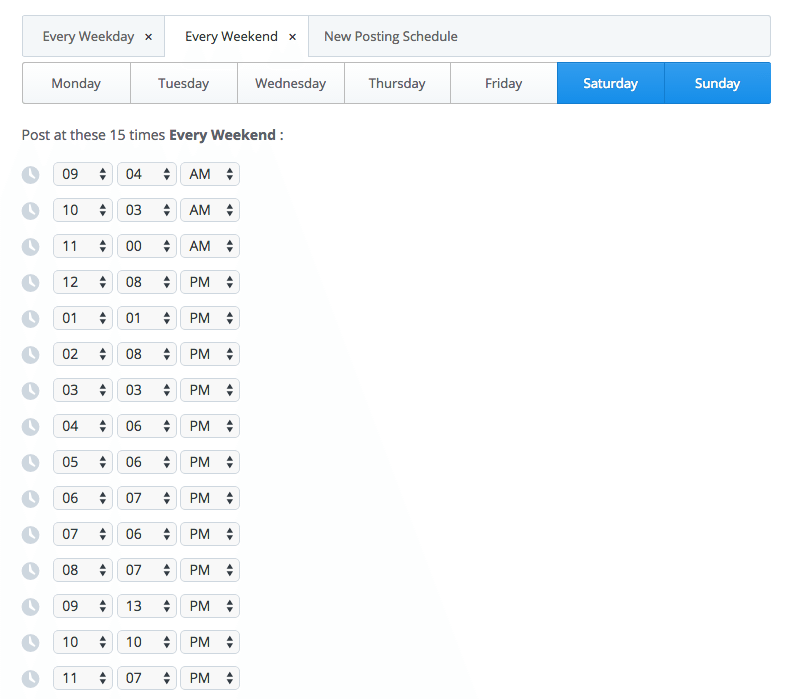Select Monday in the day row
This screenshot has height=699, width=800.
[x=76, y=83]
